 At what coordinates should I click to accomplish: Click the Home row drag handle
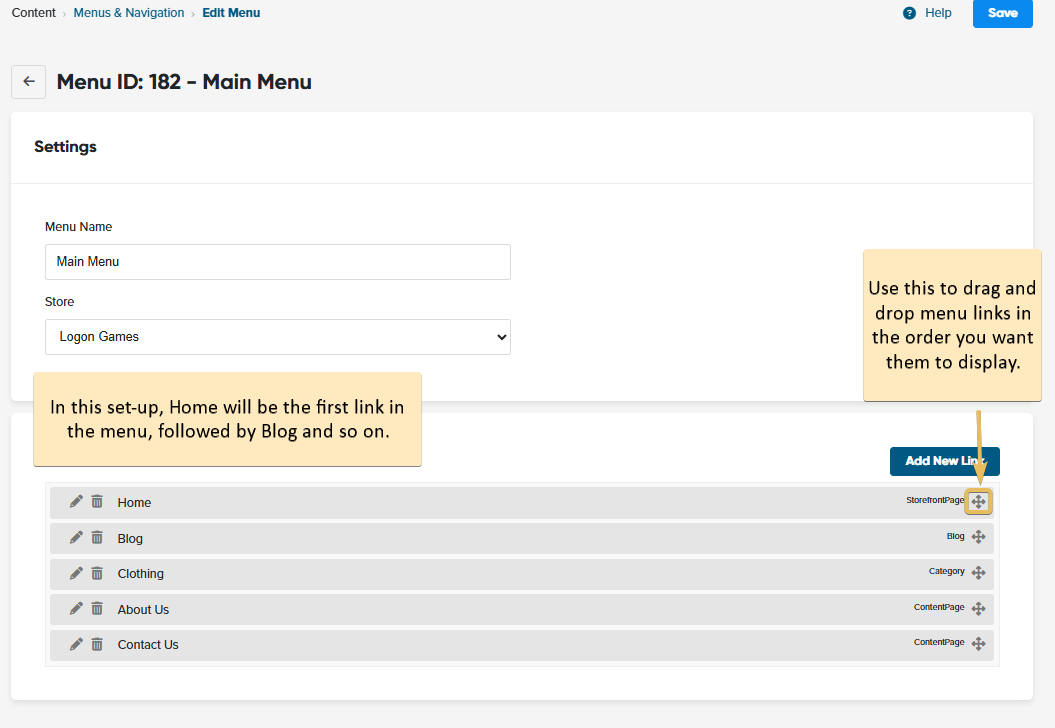click(978, 501)
